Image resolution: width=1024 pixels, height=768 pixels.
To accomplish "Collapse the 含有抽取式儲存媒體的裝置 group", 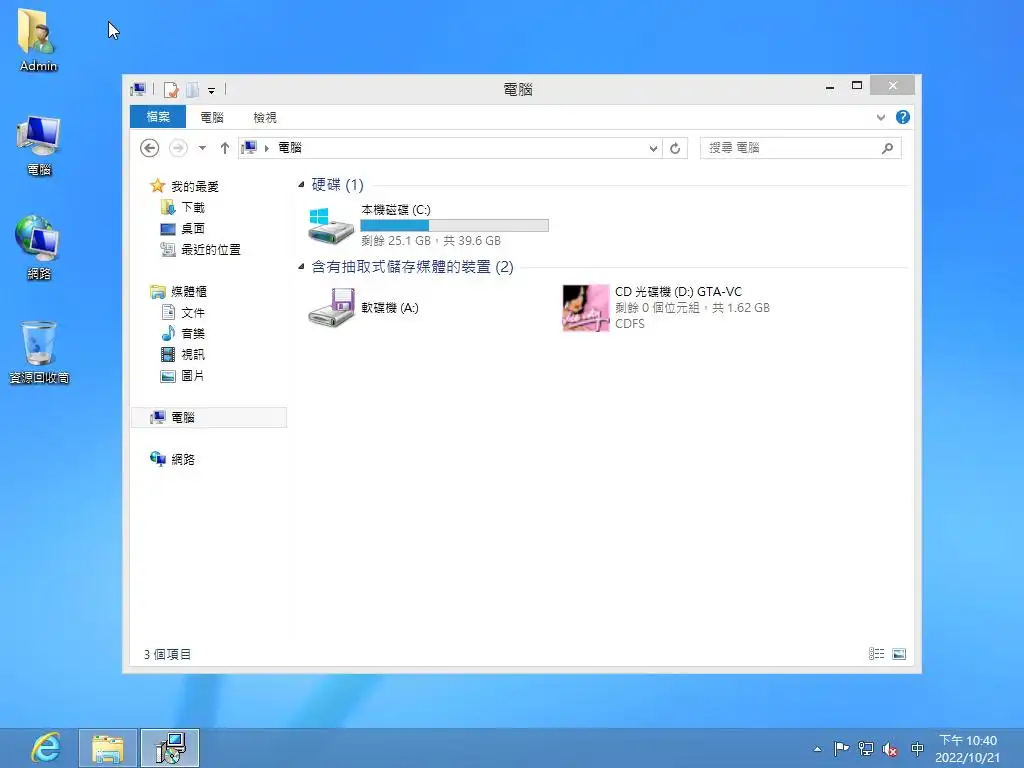I will [x=301, y=266].
